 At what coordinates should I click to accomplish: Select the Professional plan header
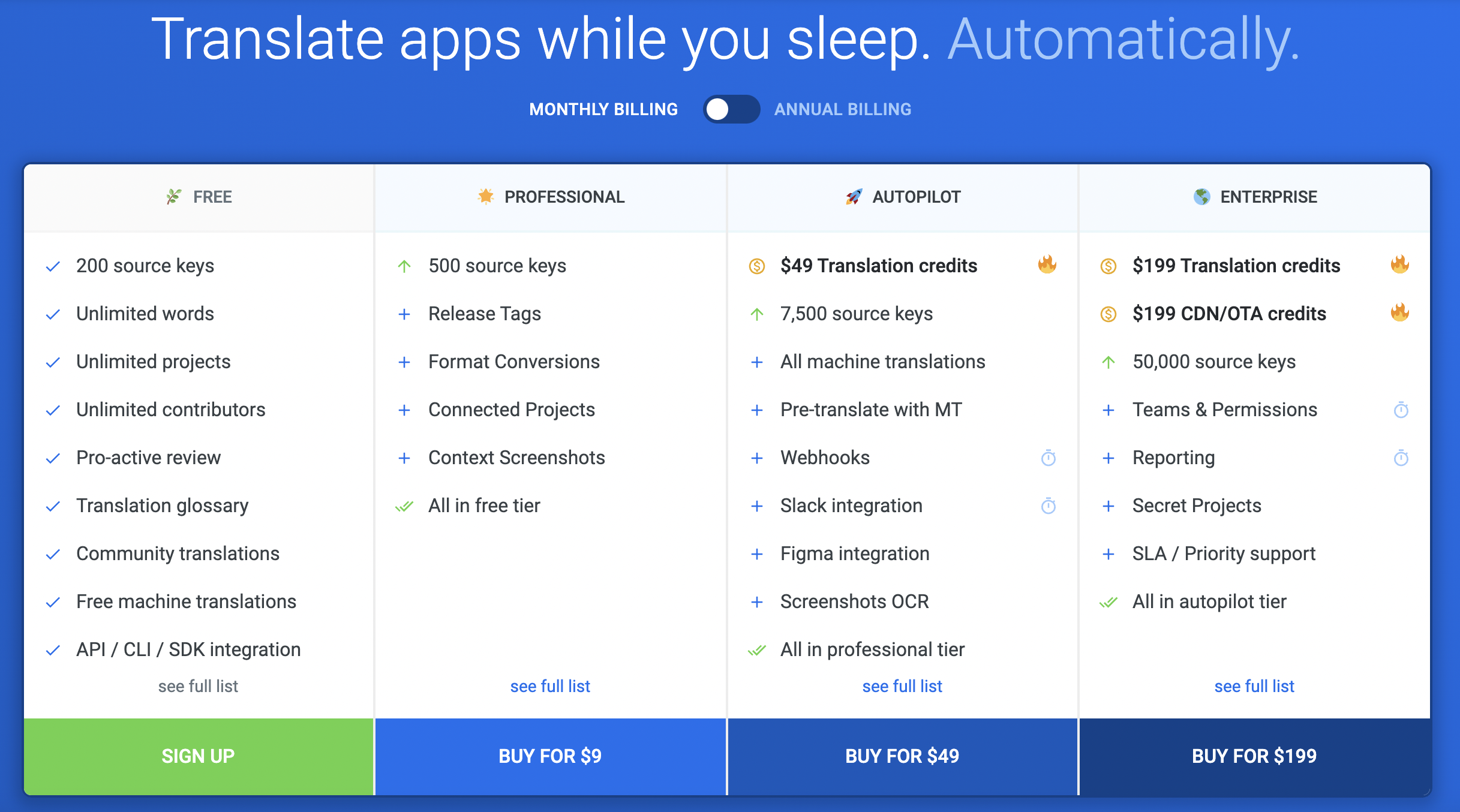[x=550, y=197]
